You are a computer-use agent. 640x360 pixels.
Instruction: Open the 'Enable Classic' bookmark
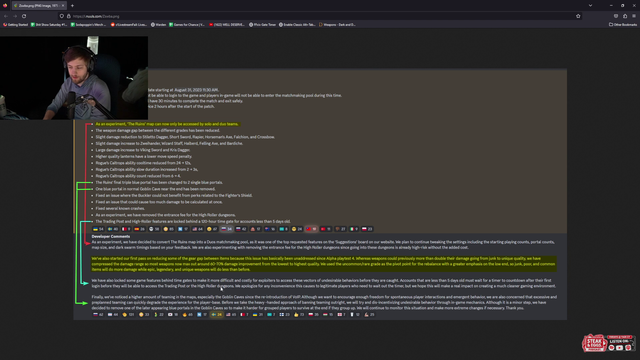(297, 24)
